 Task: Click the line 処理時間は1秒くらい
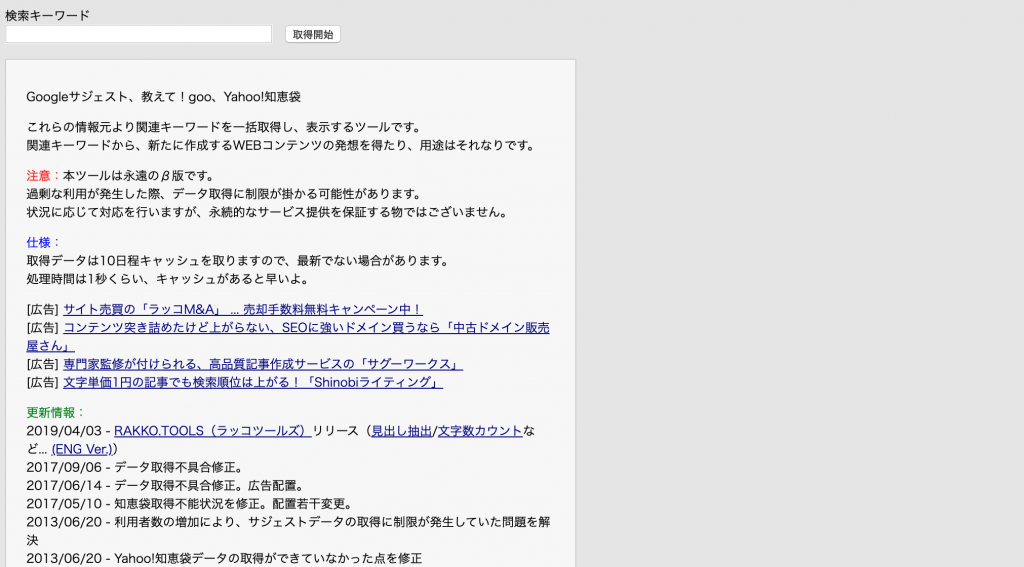coord(168,279)
